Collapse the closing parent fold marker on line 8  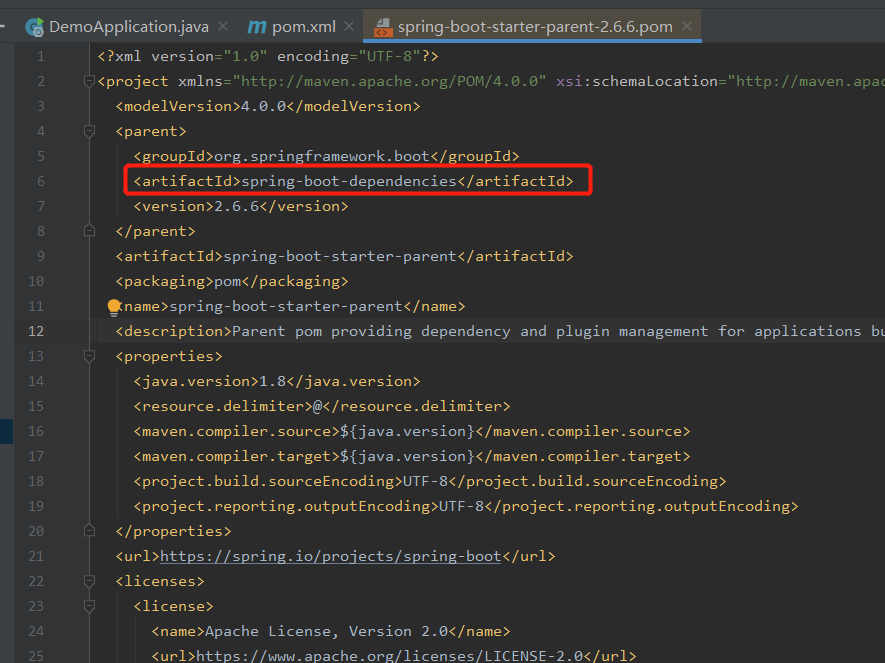tap(89, 231)
